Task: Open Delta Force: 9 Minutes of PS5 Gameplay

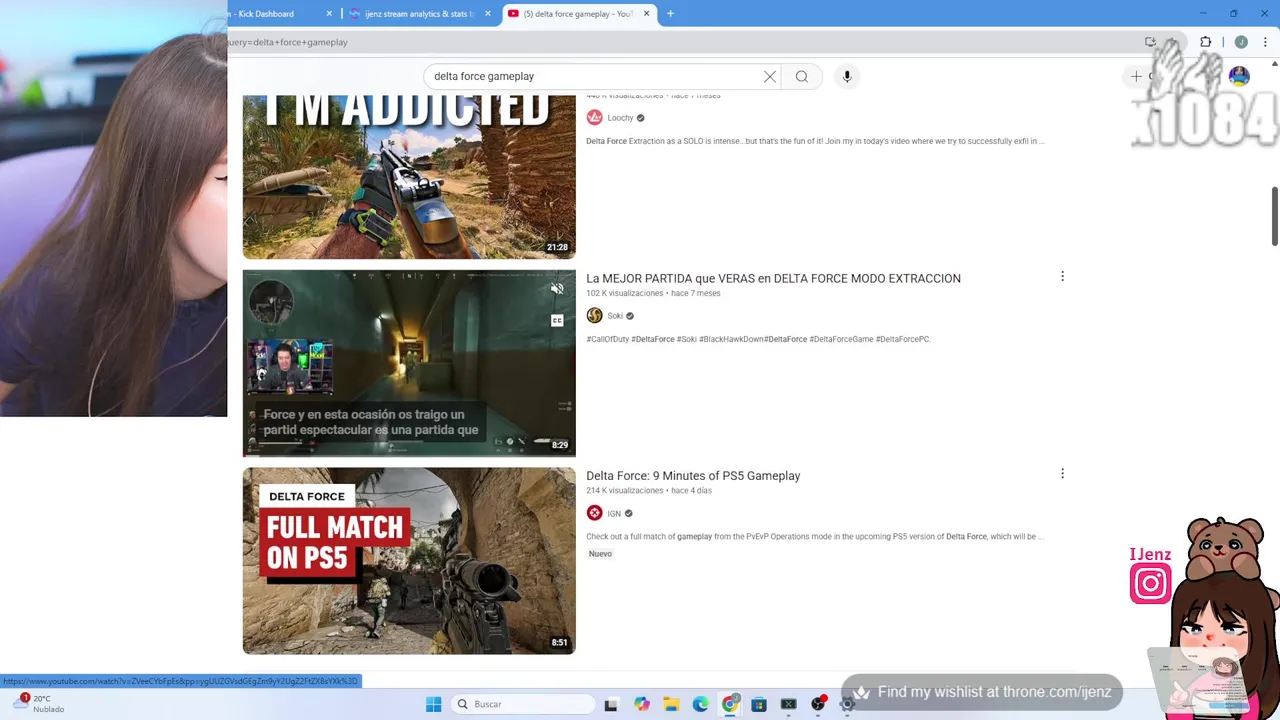Action: pyautogui.click(x=693, y=476)
